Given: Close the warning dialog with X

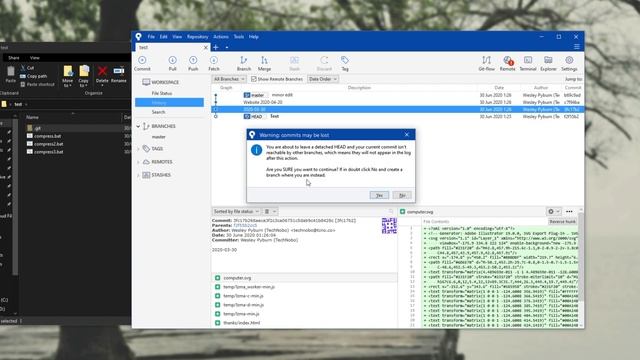Looking at the screenshot, I should coord(407,135).
